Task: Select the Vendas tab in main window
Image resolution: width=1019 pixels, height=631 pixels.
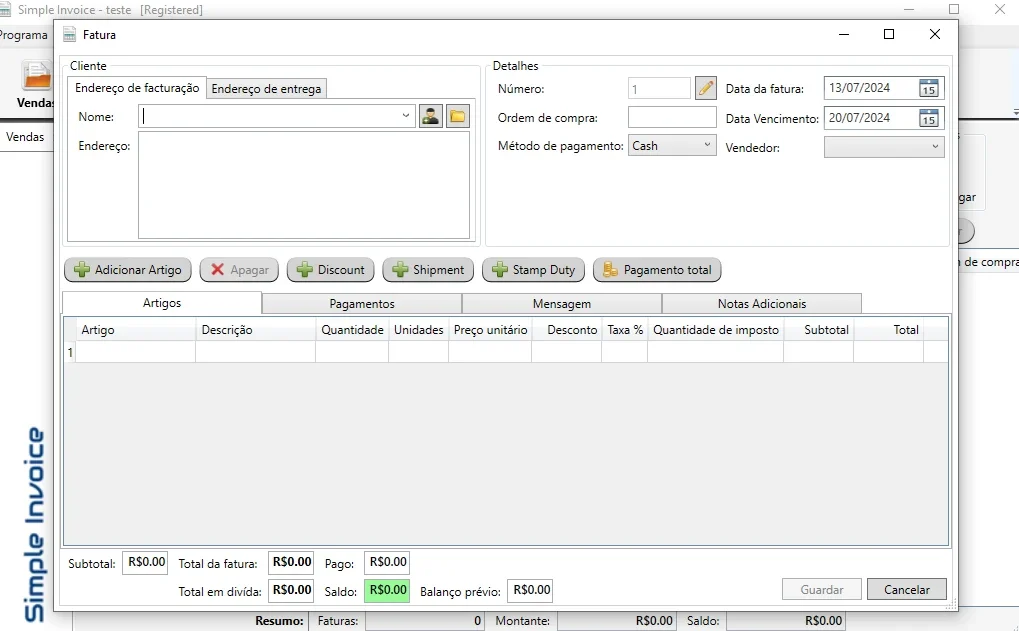Action: (25, 136)
